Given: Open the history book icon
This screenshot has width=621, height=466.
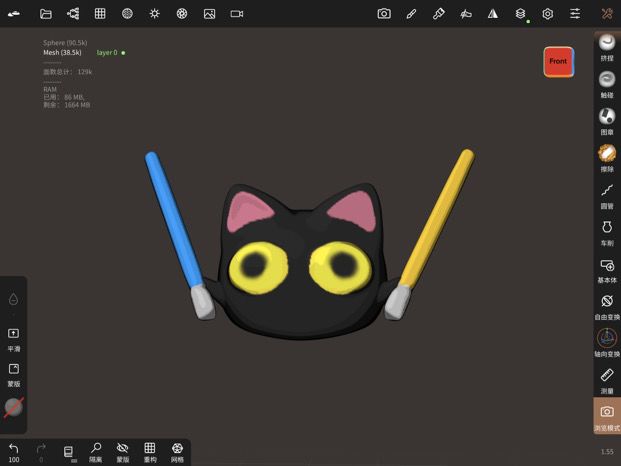Looking at the screenshot, I should coord(69,453).
